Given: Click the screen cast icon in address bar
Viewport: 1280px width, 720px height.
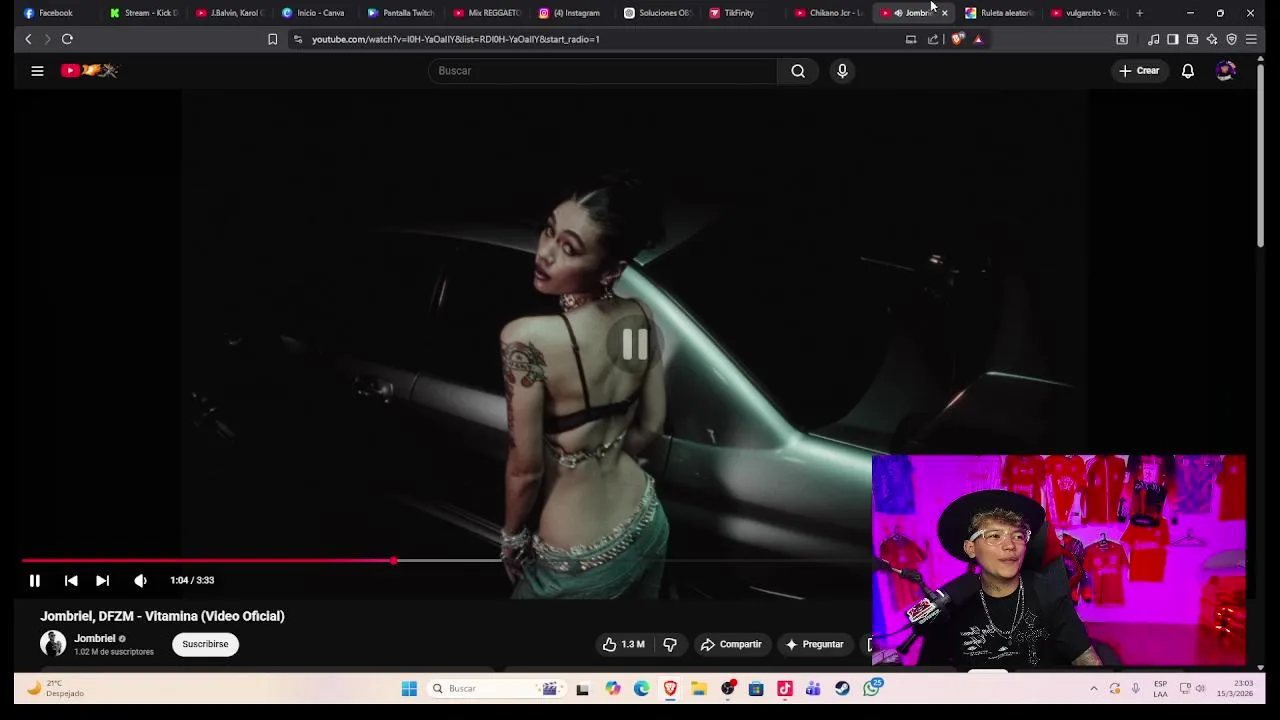Looking at the screenshot, I should [911, 39].
